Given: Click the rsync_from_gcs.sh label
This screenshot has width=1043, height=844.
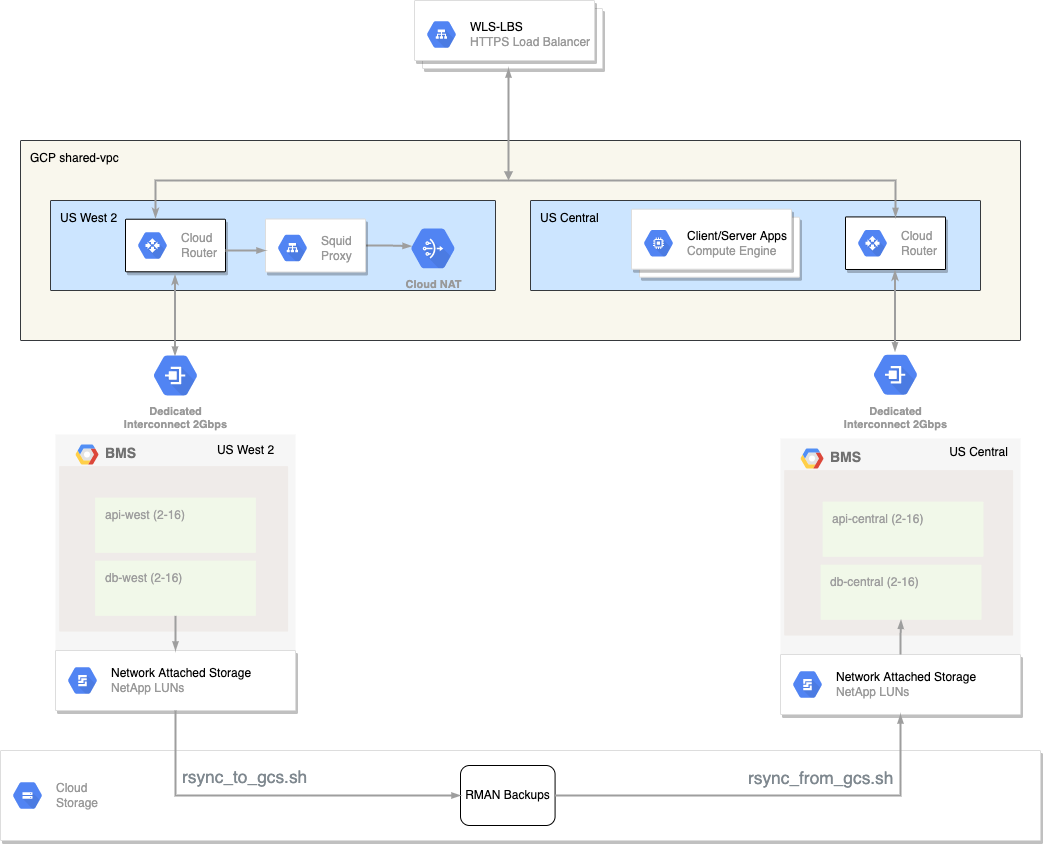Looking at the screenshot, I should tap(820, 779).
